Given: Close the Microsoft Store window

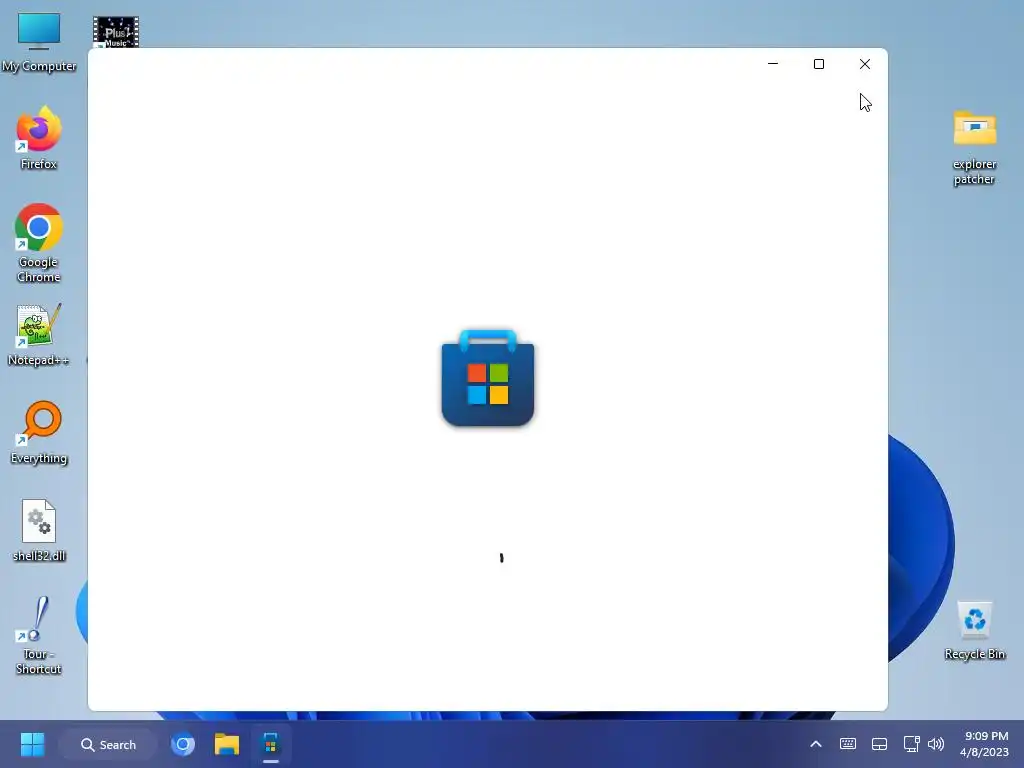Looking at the screenshot, I should pos(865,64).
